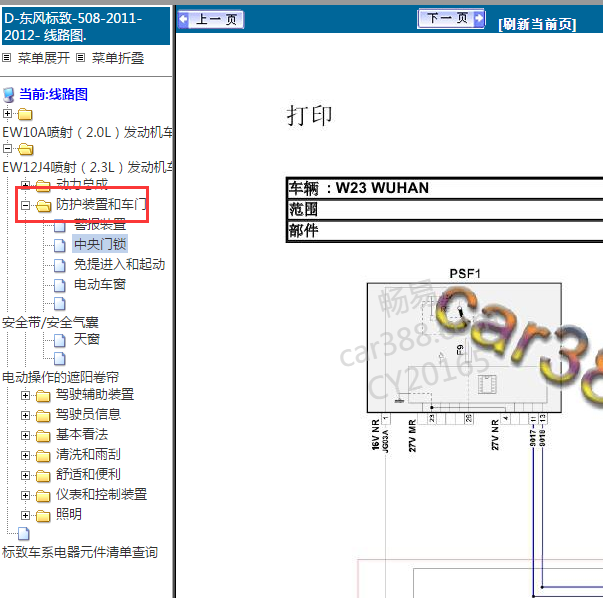Screen dimensions: 603x598
Task: Click 菜单展开 to expand the menu
Action: [43, 58]
